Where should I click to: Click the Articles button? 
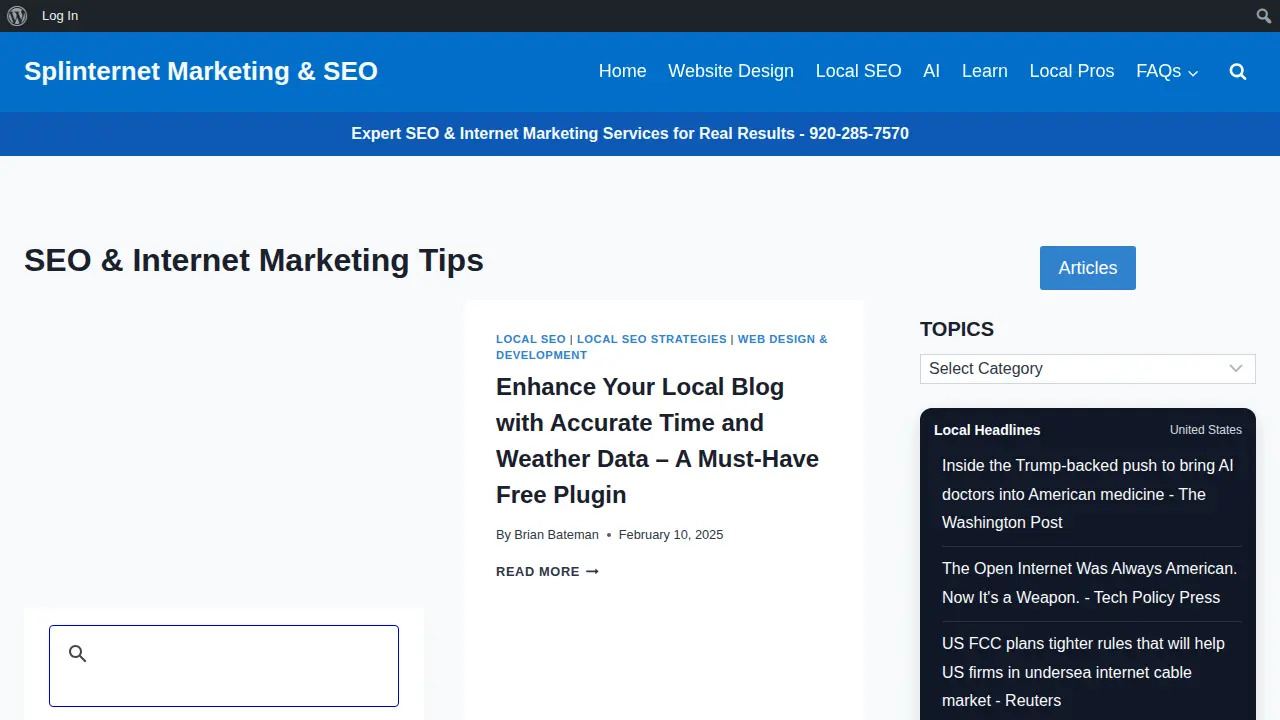click(x=1088, y=268)
